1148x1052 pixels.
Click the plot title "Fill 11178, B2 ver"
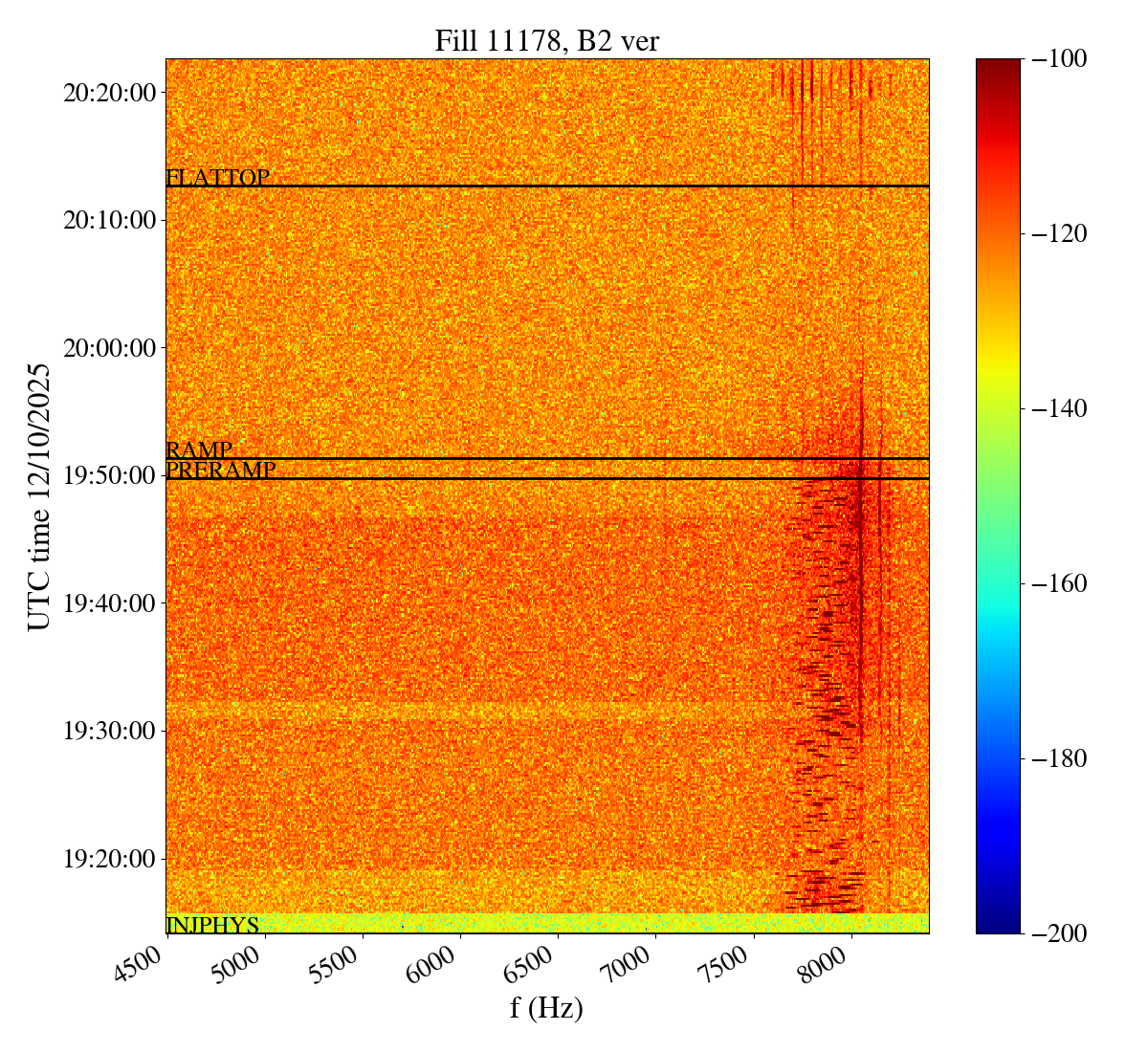tap(546, 41)
